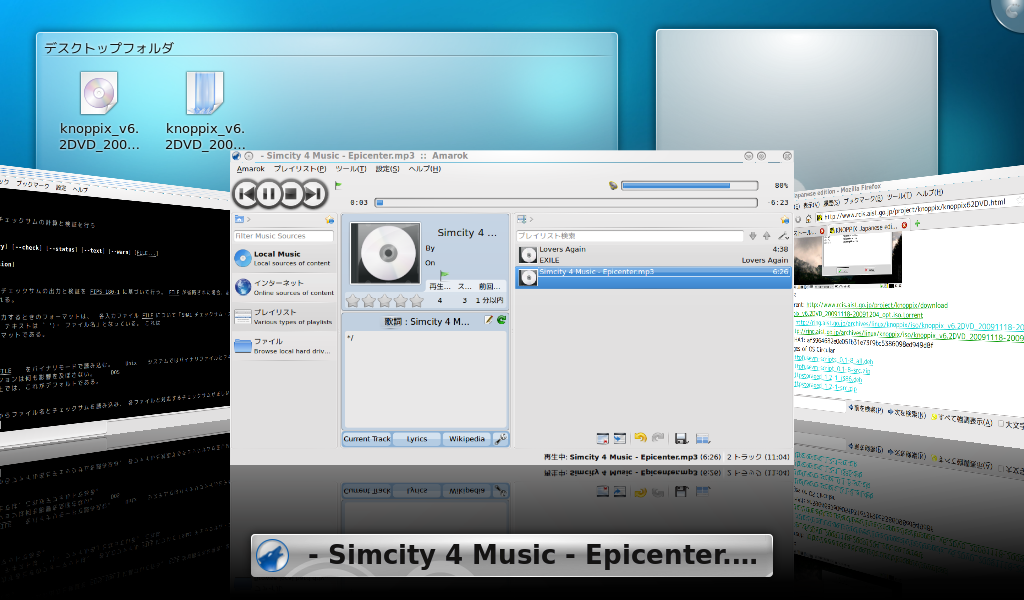Rate the track one star
This screenshot has width=1024, height=600.
click(x=353, y=300)
